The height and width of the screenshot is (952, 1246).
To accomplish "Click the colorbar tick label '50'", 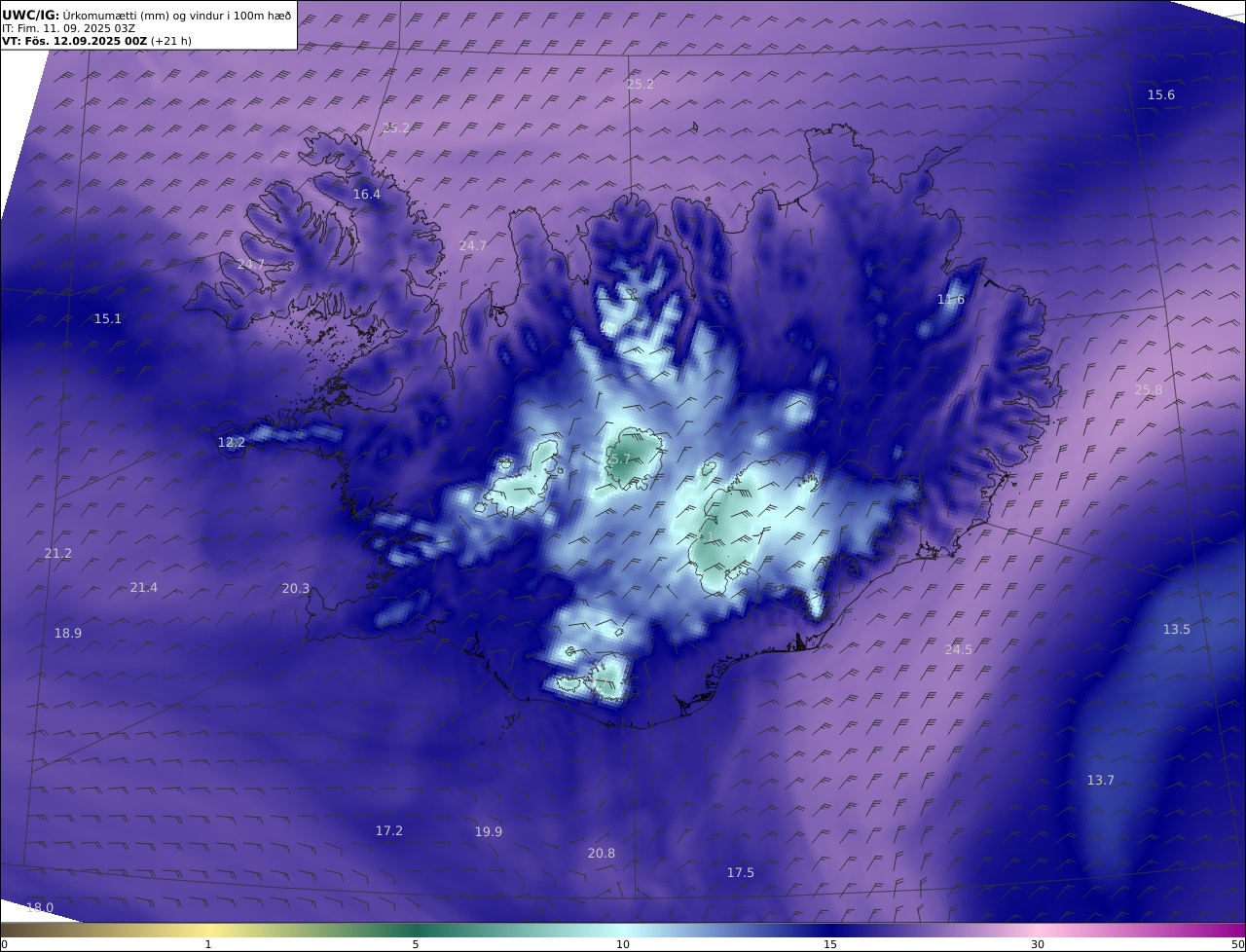I will (1238, 944).
